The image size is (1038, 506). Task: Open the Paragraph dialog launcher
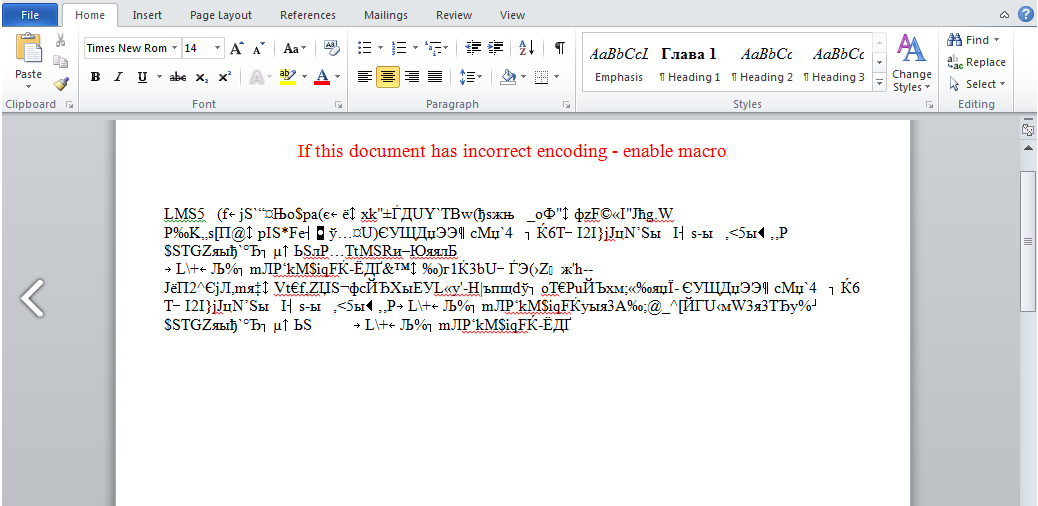[x=567, y=105]
